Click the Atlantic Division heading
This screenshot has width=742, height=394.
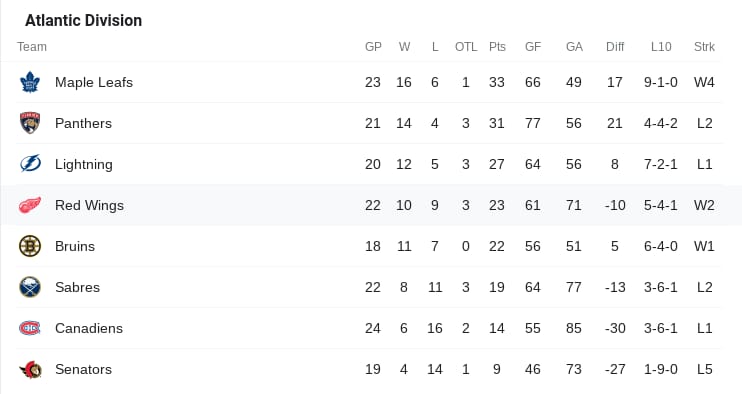point(83,20)
